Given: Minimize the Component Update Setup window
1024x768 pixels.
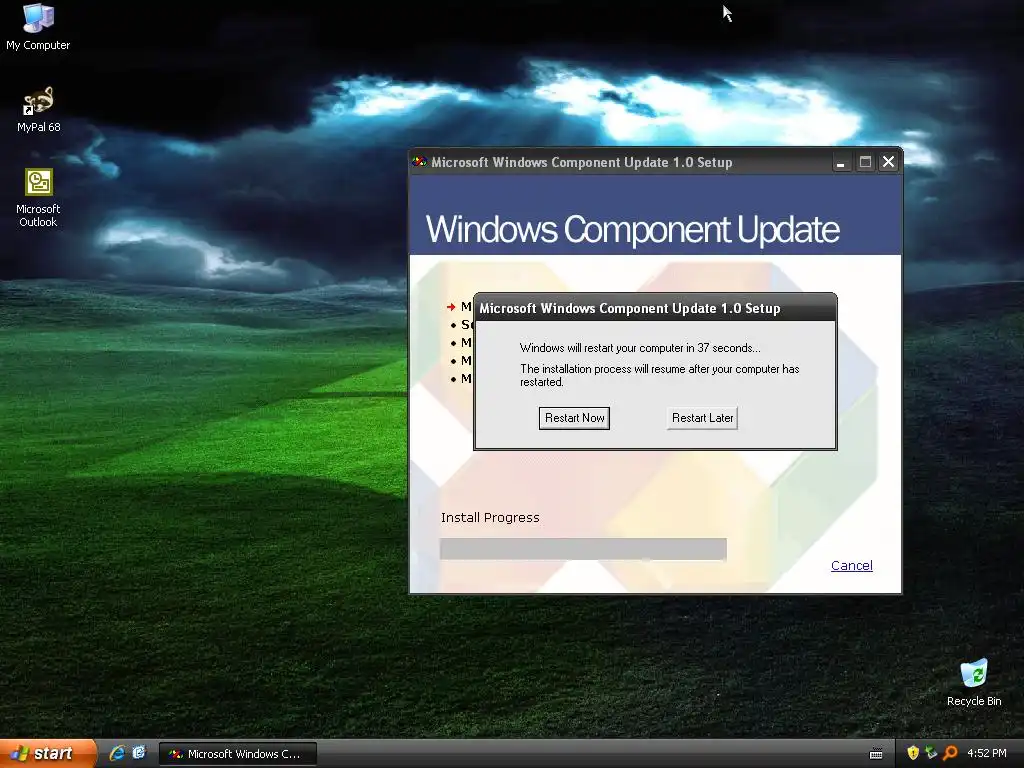Looking at the screenshot, I should 841,162.
